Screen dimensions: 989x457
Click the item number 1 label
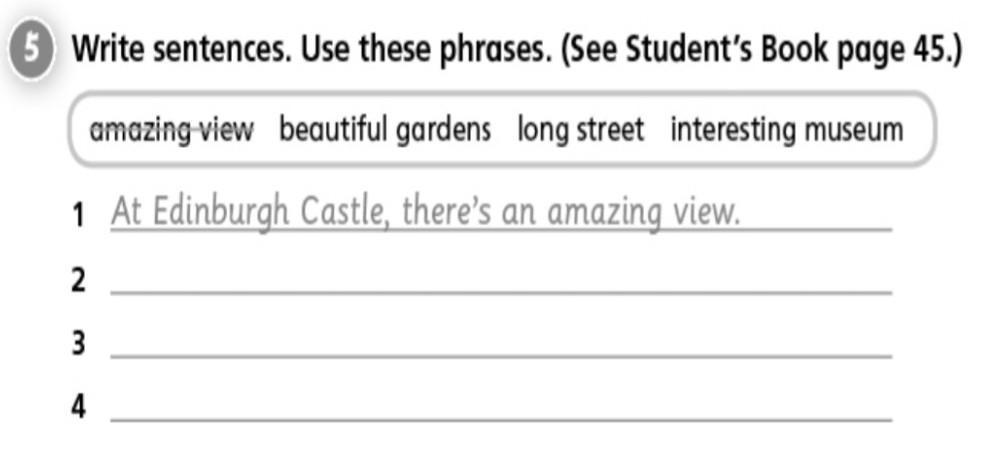tap(78, 216)
